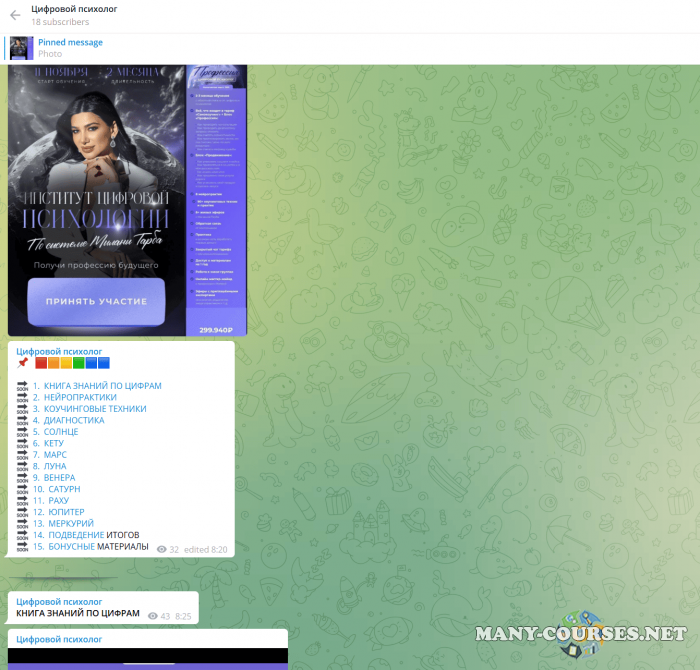Screen dimensions: 700x670
Task: Click the 'edited 8:20' timestamp
Action: click(x=206, y=549)
